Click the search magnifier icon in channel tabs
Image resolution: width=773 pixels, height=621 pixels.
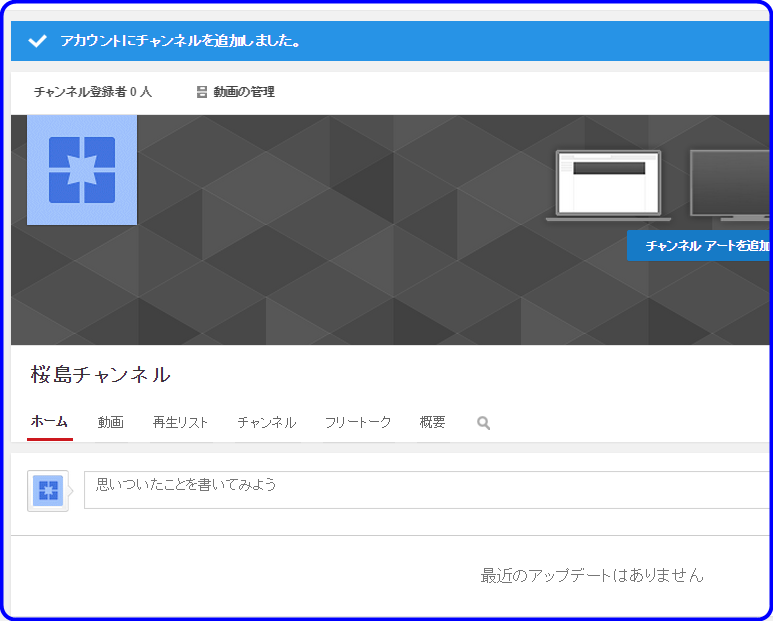click(x=484, y=423)
